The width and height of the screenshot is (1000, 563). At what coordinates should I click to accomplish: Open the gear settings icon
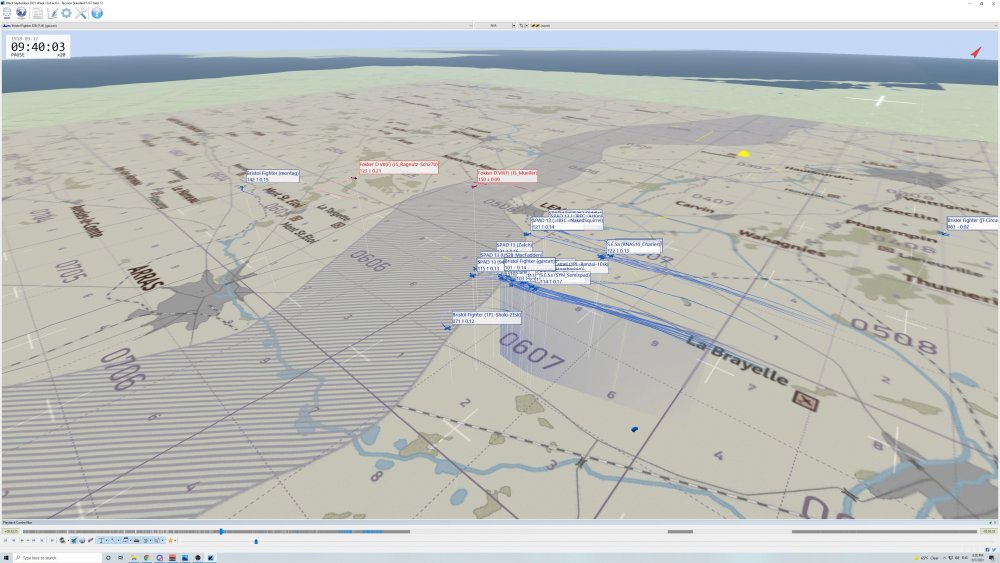(66, 13)
